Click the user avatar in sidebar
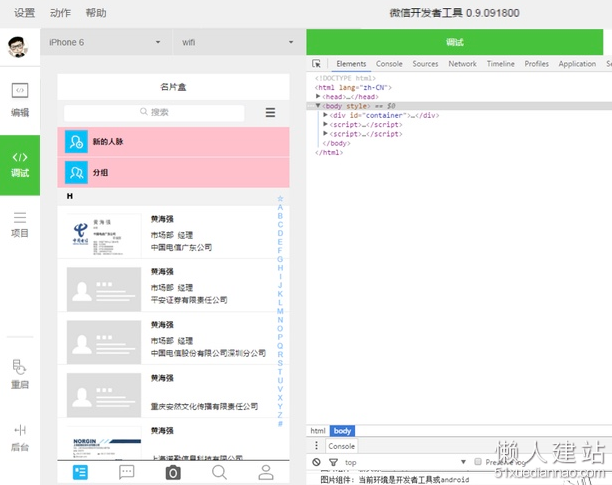Screen dimensions: 612x485 (x=18, y=47)
